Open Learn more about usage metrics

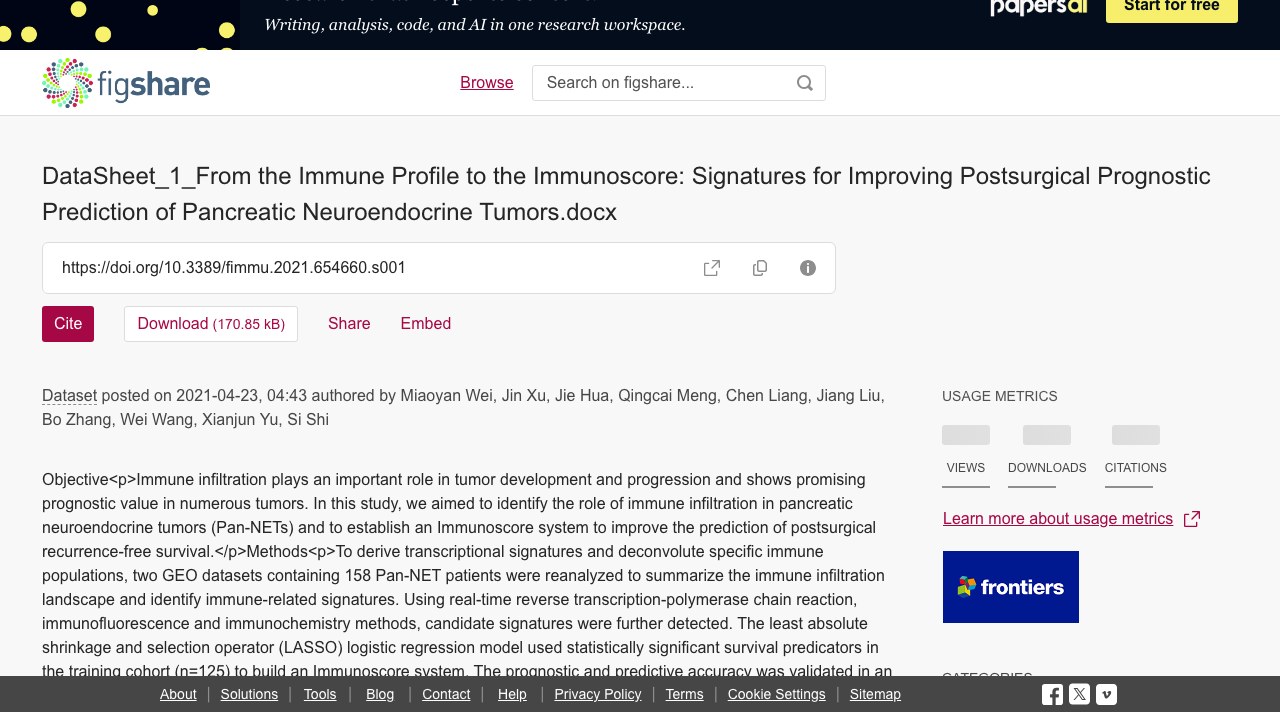1058,519
